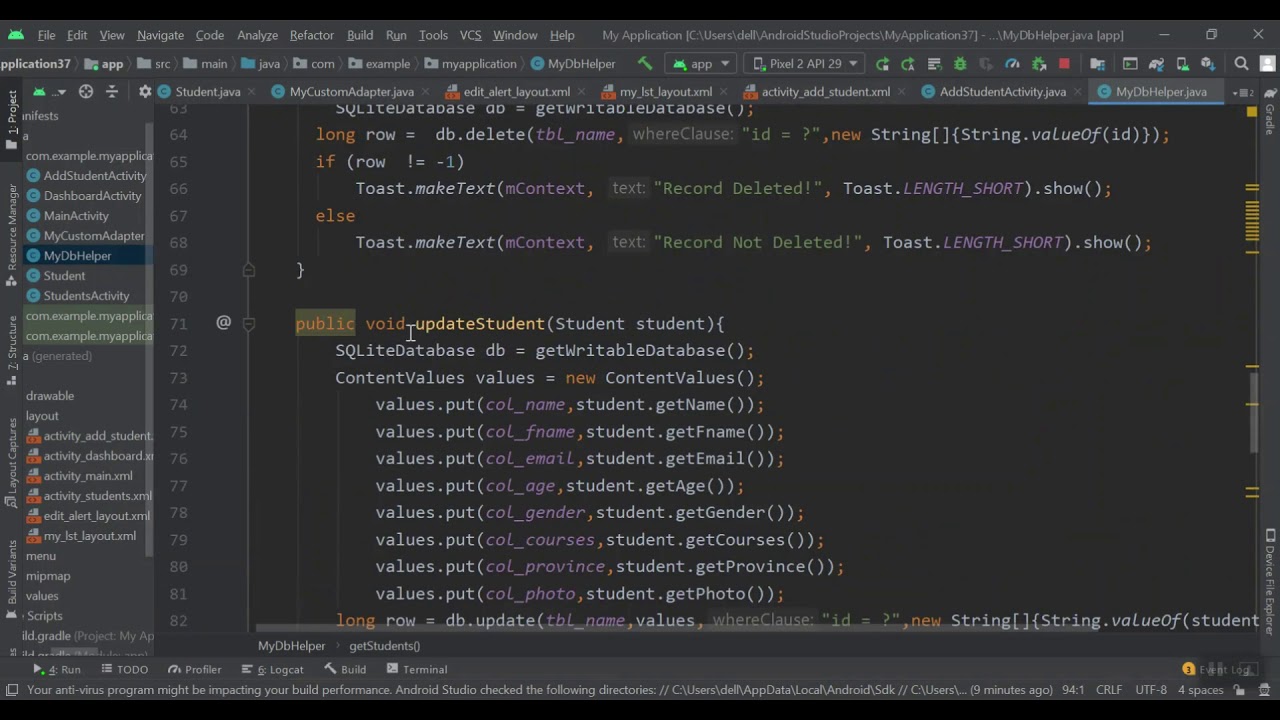The image size is (1280, 720).
Task: Open the Navigate menu
Action: tap(160, 35)
